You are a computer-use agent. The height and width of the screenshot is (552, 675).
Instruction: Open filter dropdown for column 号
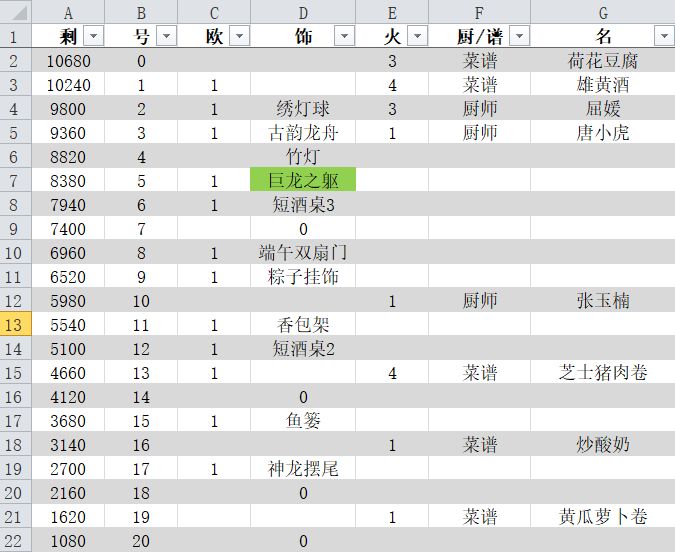pyautogui.click(x=167, y=36)
